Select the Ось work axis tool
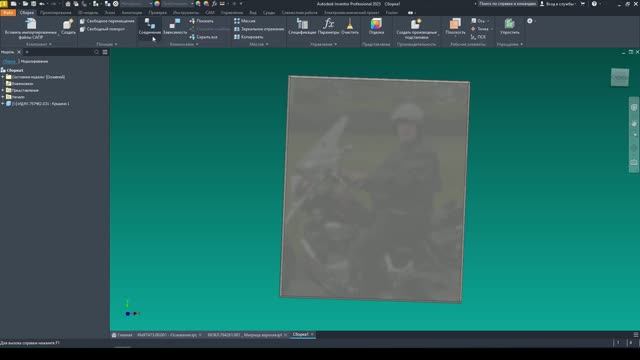640x360 pixels. [x=479, y=21]
